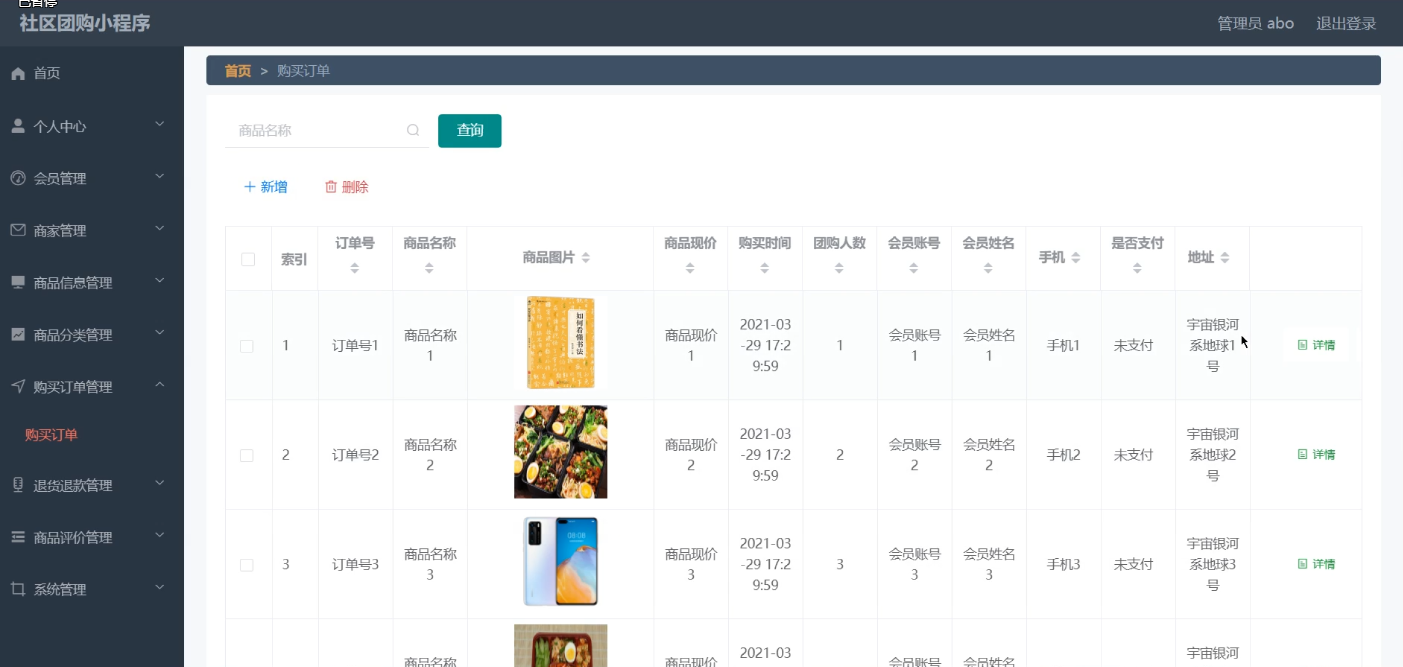1403x667 pixels.
Task: Click 退出登录 in the top bar
Action: [x=1346, y=23]
